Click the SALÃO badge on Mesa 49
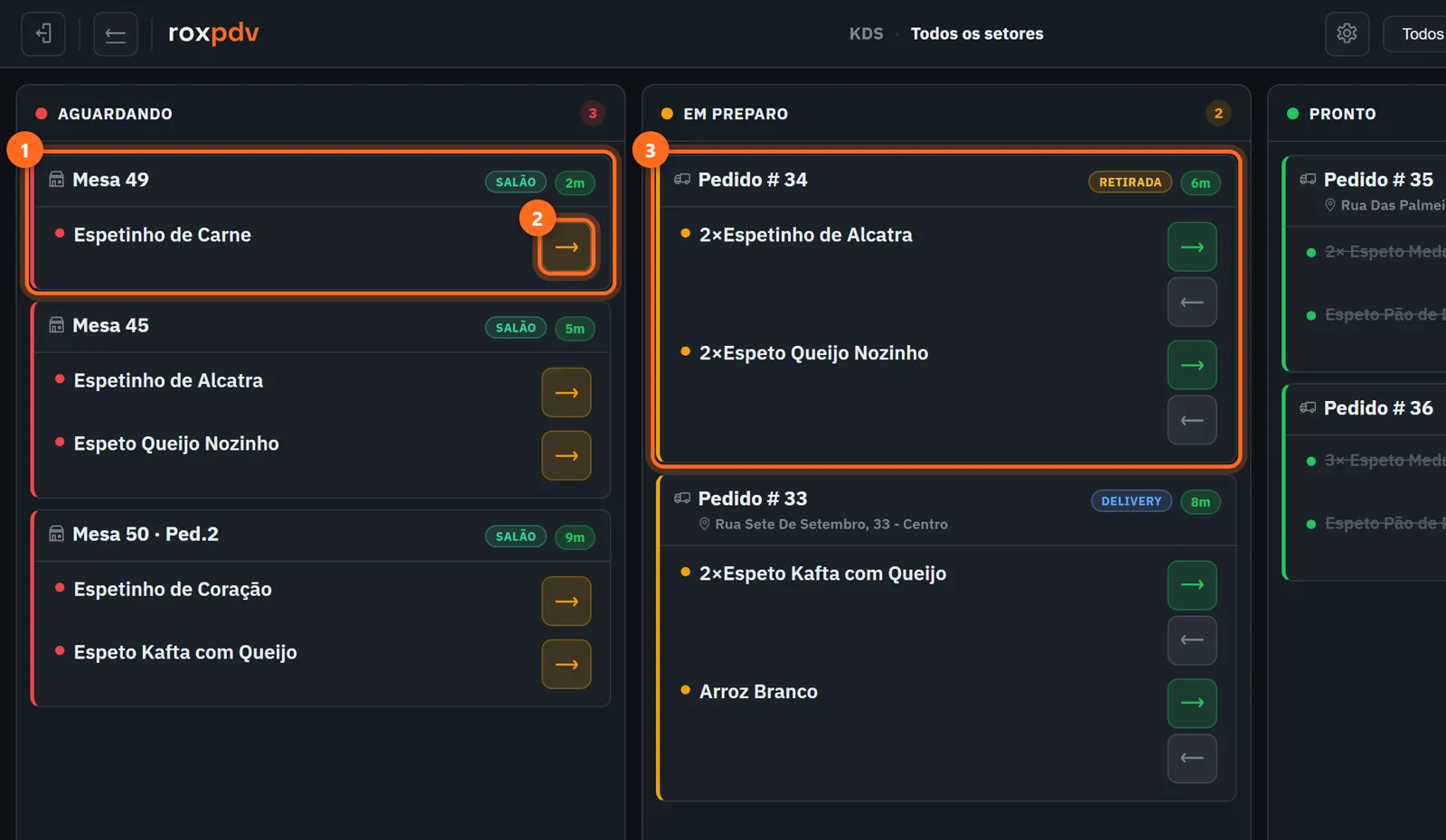1446x840 pixels. pyautogui.click(x=516, y=182)
